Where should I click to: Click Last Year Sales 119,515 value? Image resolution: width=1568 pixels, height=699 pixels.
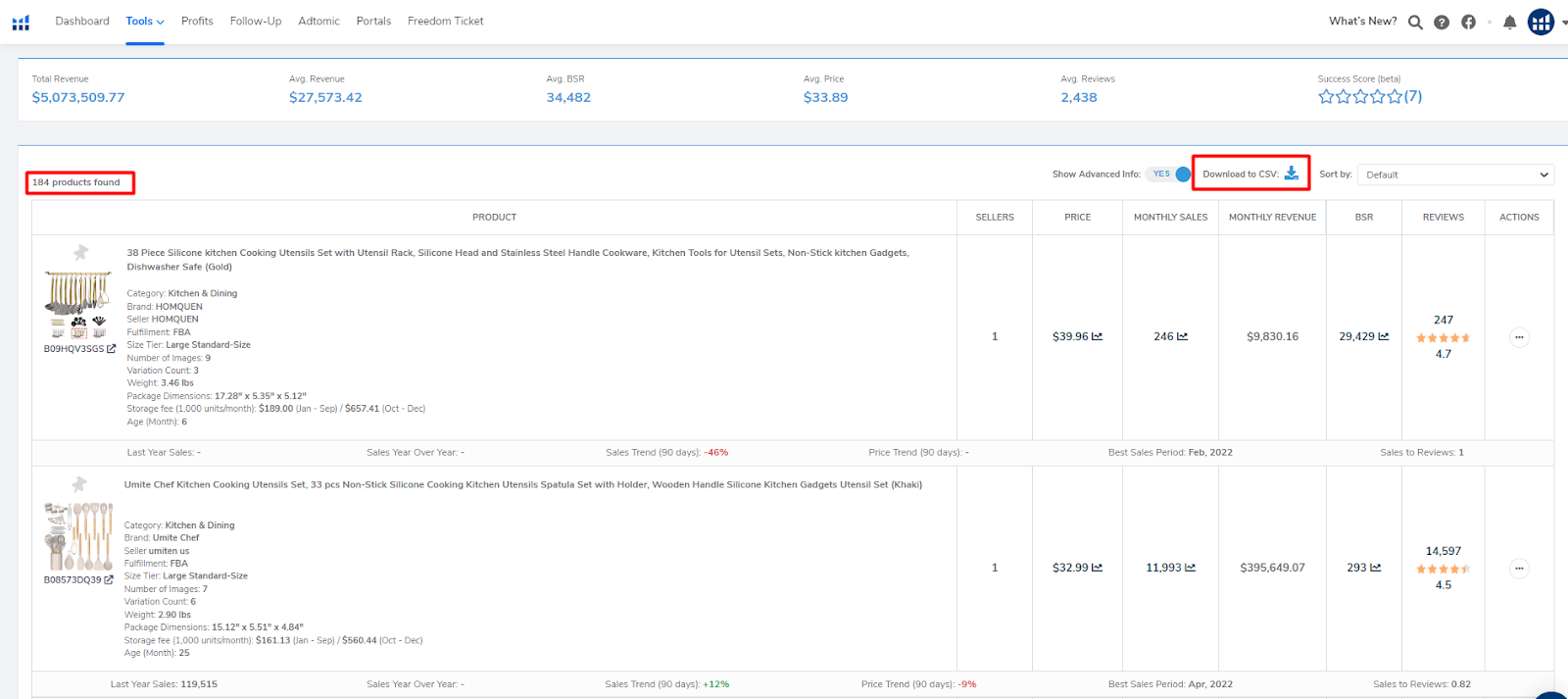tap(199, 684)
